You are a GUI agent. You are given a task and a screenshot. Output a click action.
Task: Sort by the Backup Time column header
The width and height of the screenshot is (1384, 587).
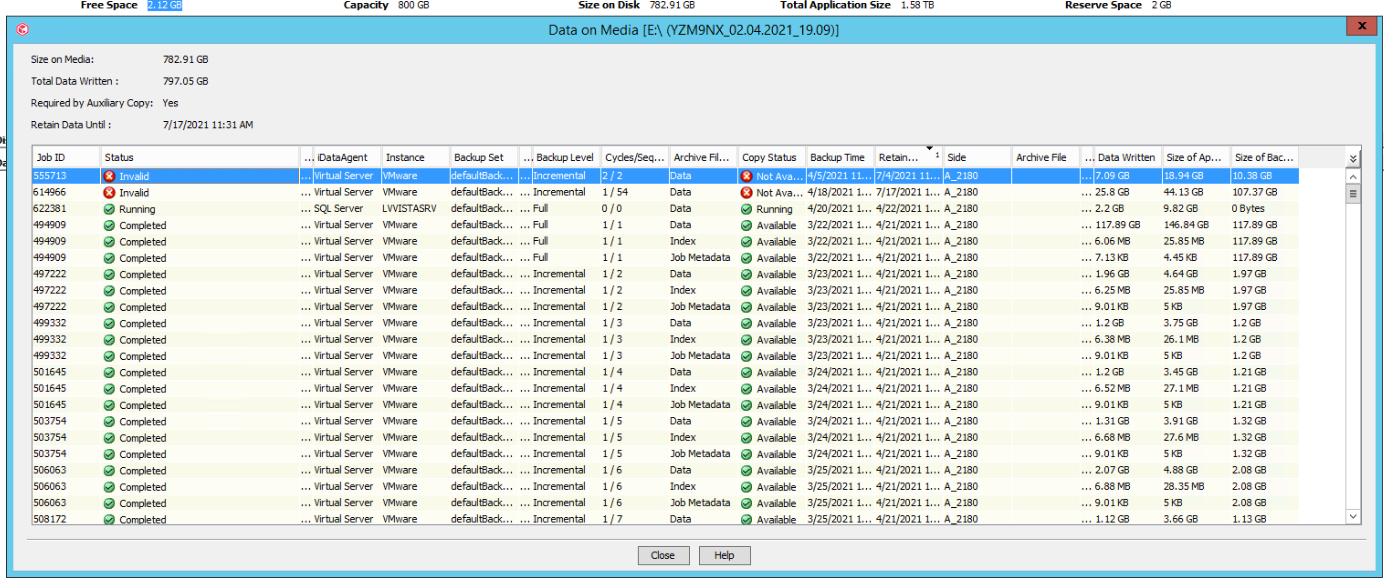(x=840, y=157)
